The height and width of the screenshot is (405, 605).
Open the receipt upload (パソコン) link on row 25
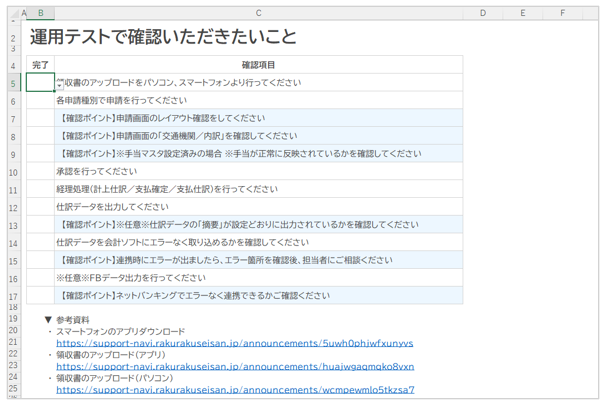click(x=234, y=390)
